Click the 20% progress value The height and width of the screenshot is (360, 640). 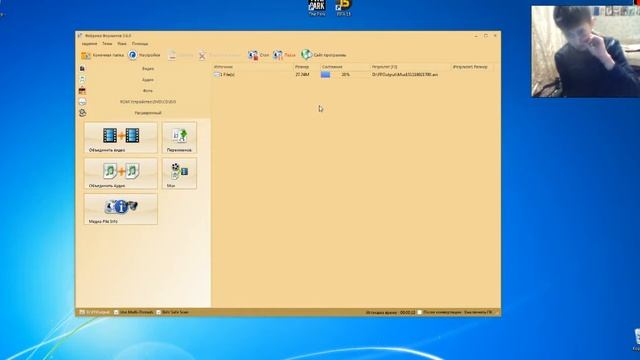[346, 75]
